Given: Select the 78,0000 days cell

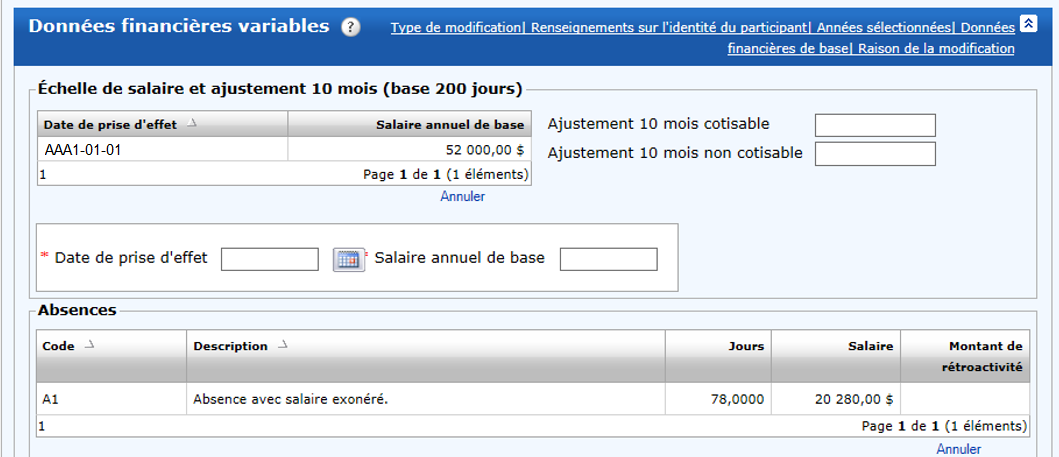Looking at the screenshot, I should pos(719,399).
